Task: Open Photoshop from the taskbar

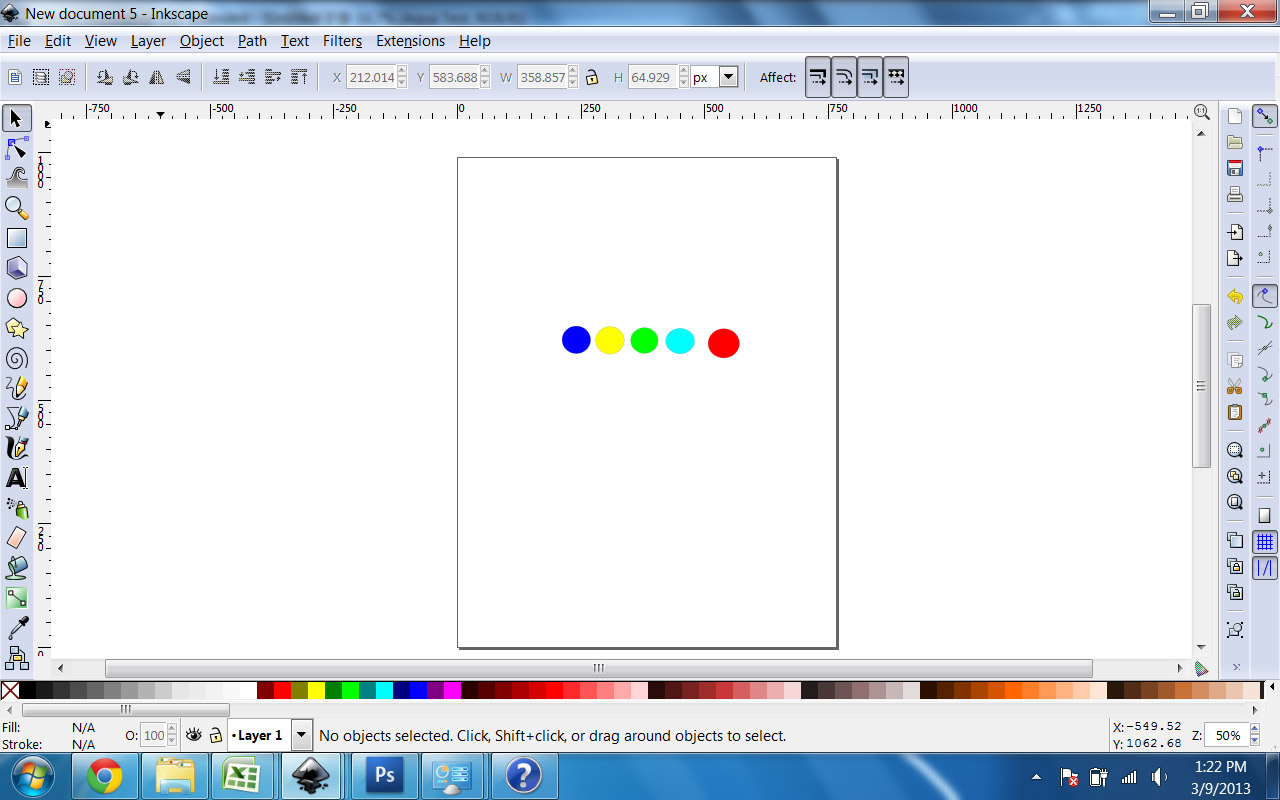Action: pos(384,776)
